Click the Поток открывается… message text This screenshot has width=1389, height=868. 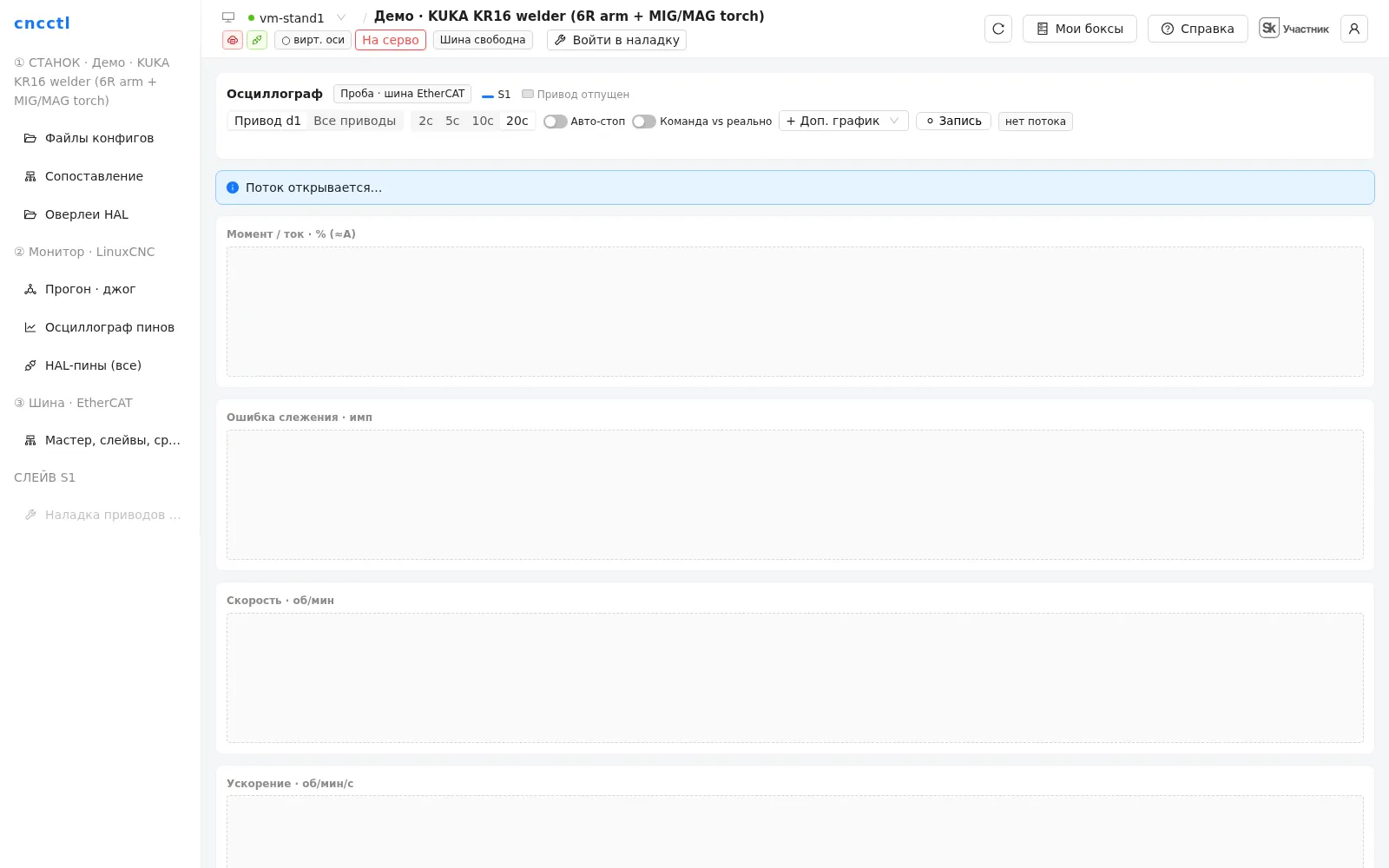(x=313, y=187)
